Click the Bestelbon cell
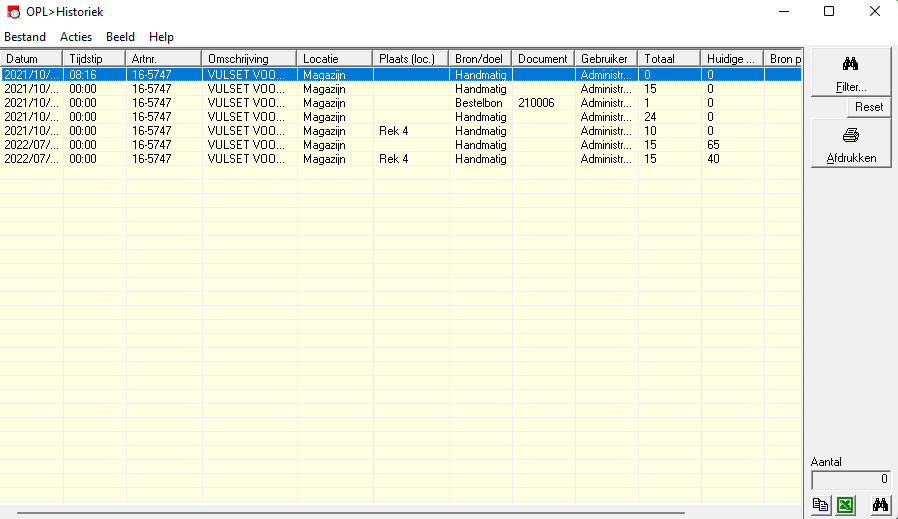Screen dimensions: 898x519 coord(479,103)
